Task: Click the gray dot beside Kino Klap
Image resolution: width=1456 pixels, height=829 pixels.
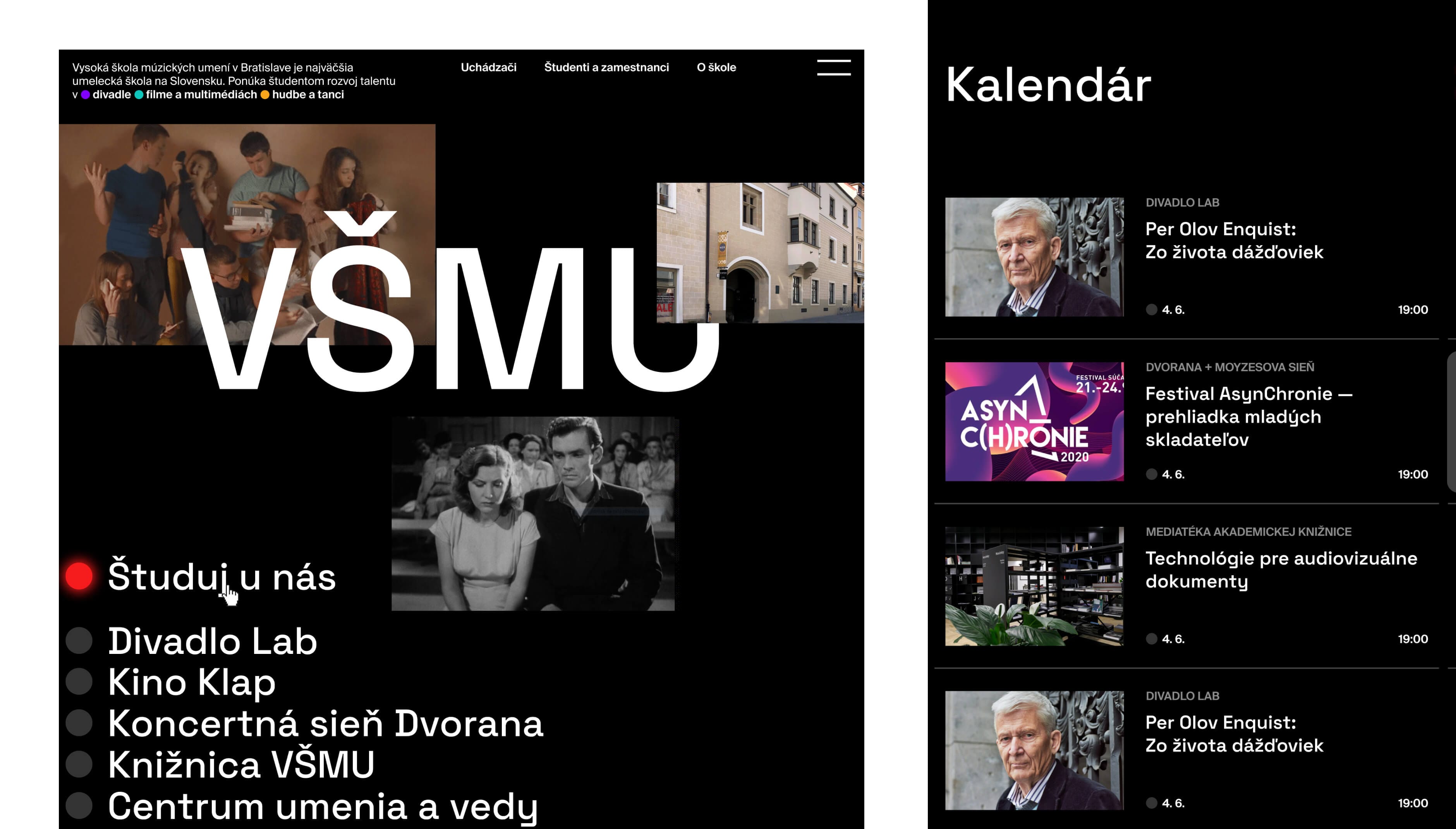Action: click(x=79, y=681)
